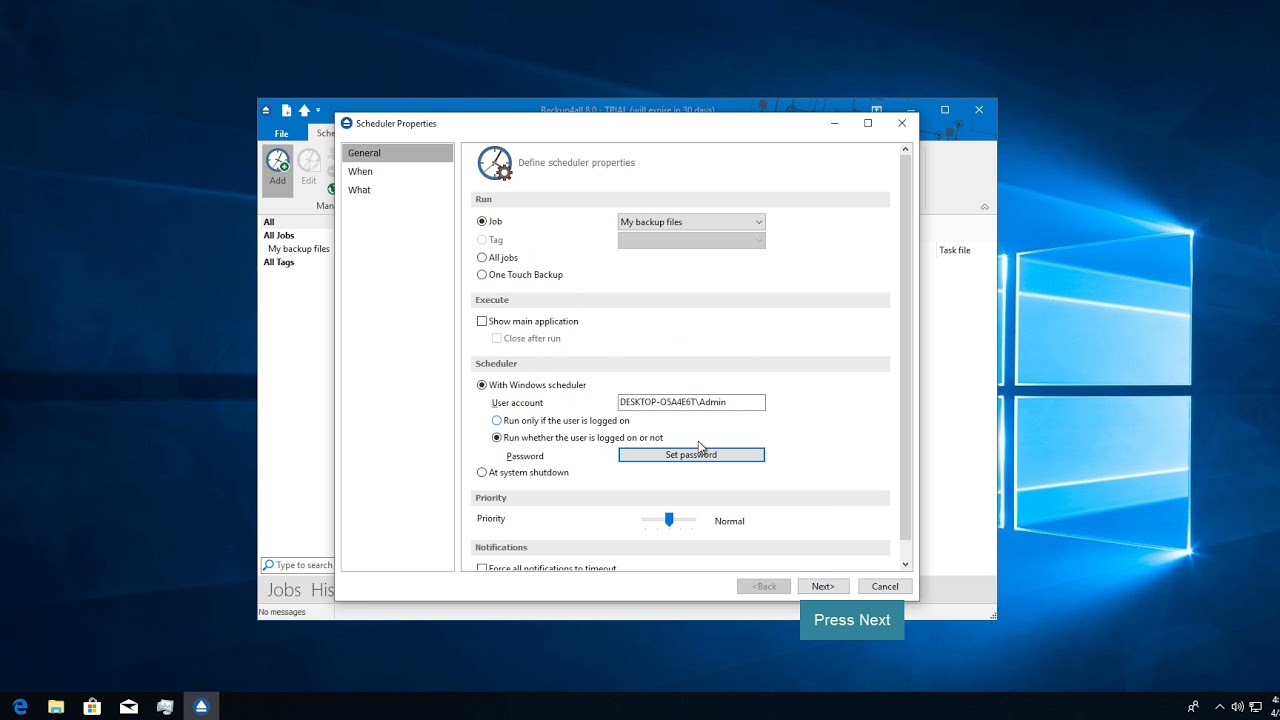Click the dialog's vertical scrollbar down arrow

(906, 564)
